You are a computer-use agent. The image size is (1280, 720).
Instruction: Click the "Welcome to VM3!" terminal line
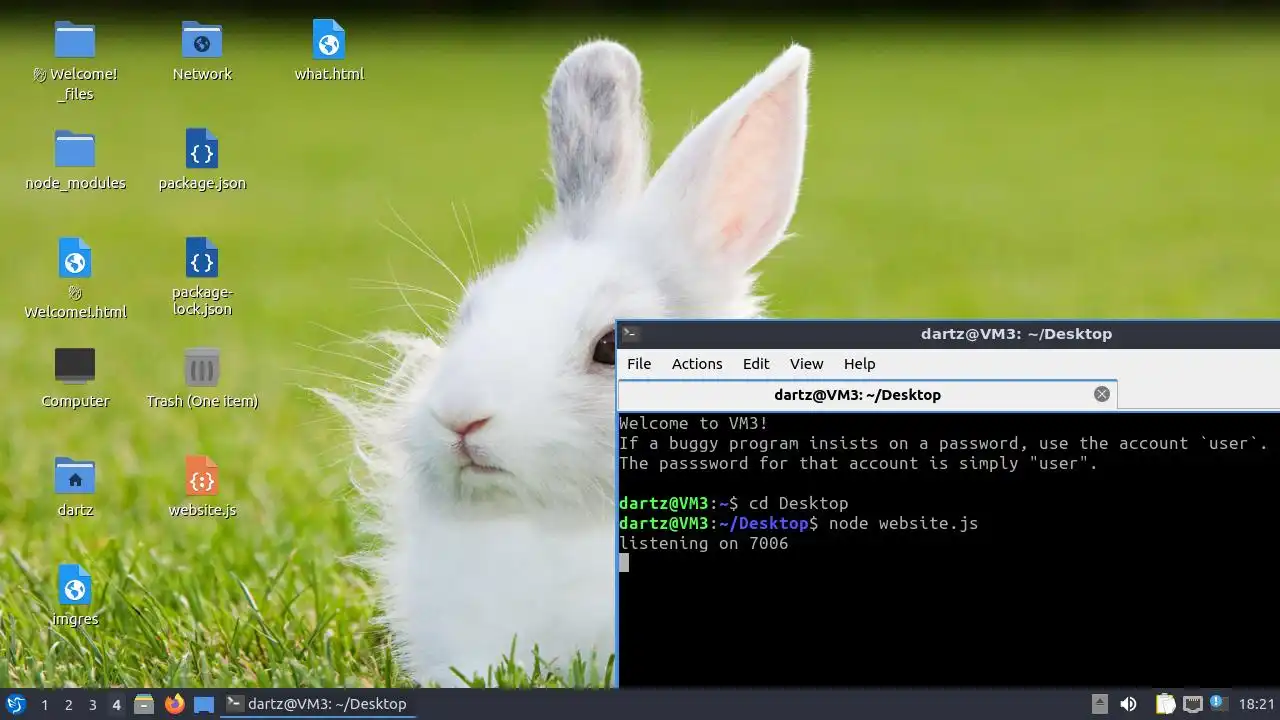coord(694,423)
